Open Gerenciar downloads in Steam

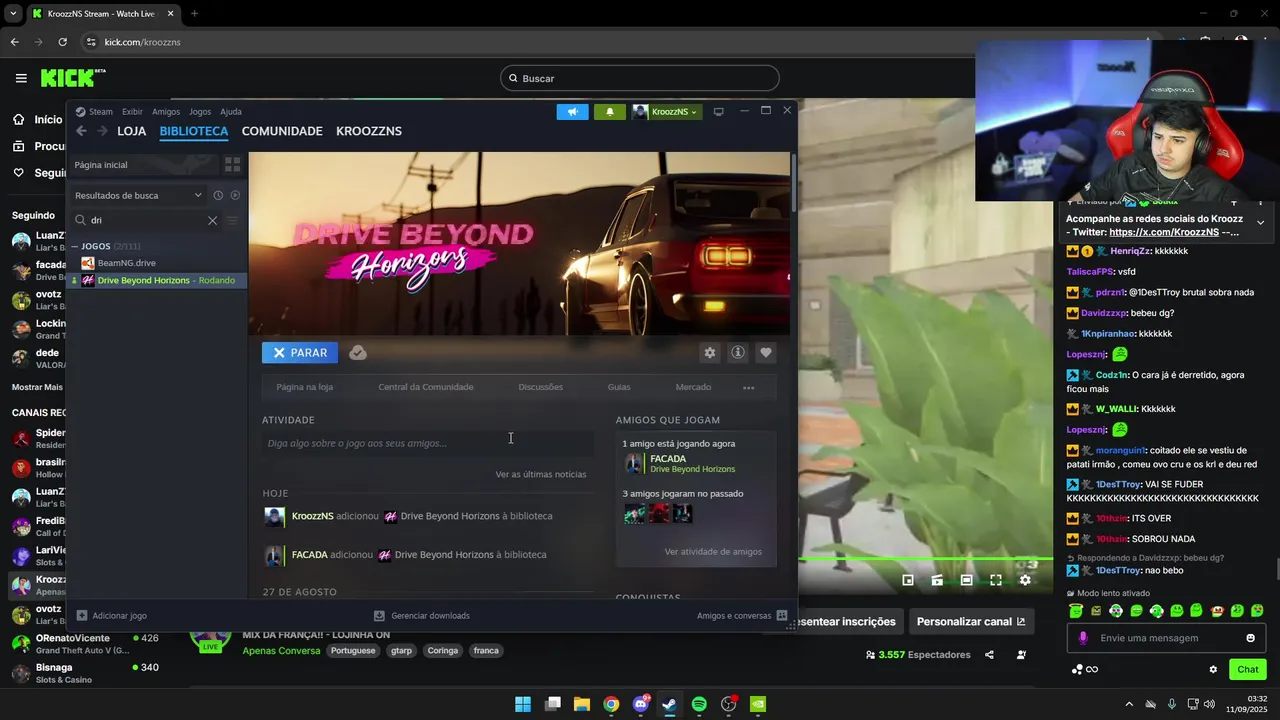421,616
